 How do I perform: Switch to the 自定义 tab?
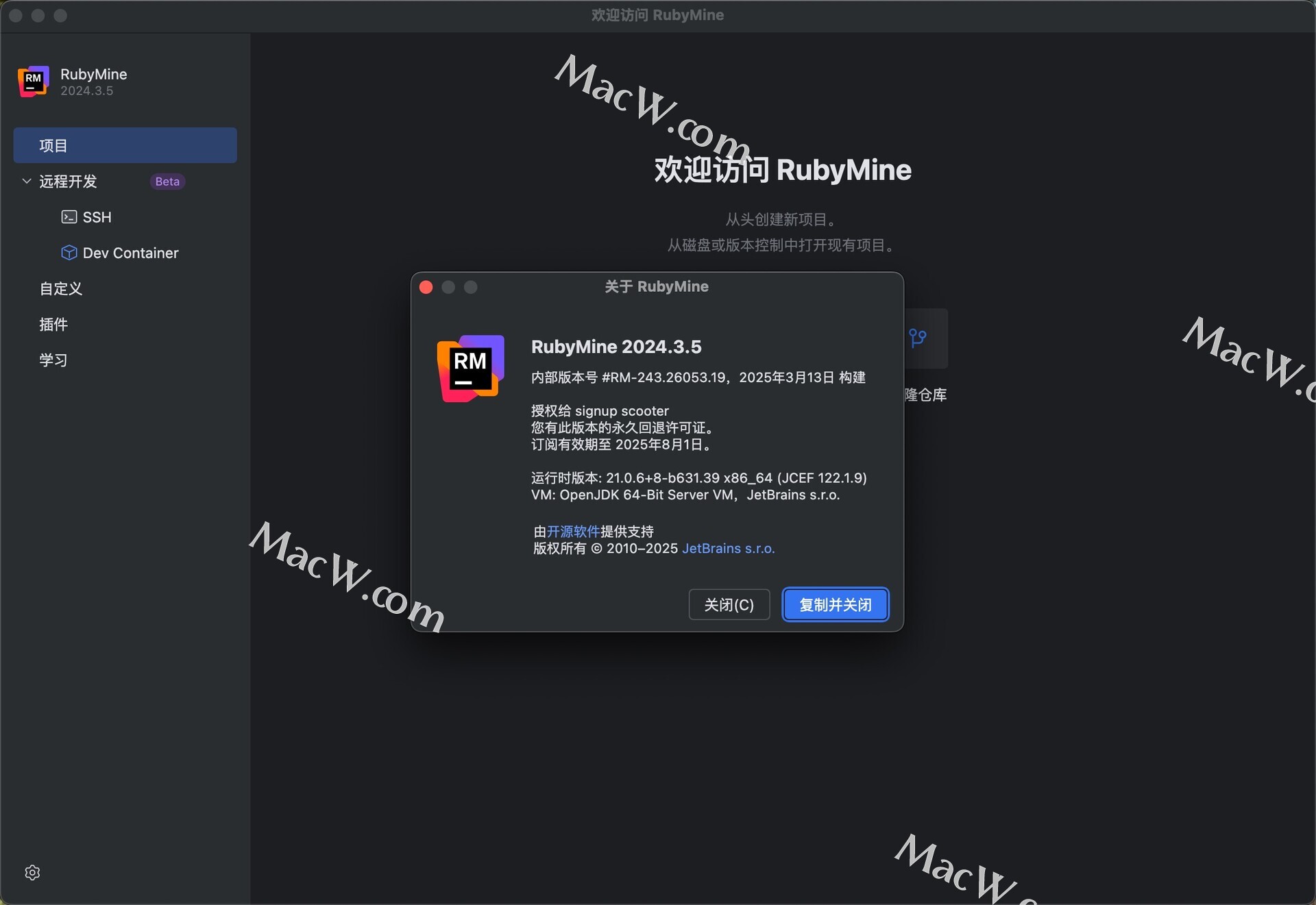(61, 288)
